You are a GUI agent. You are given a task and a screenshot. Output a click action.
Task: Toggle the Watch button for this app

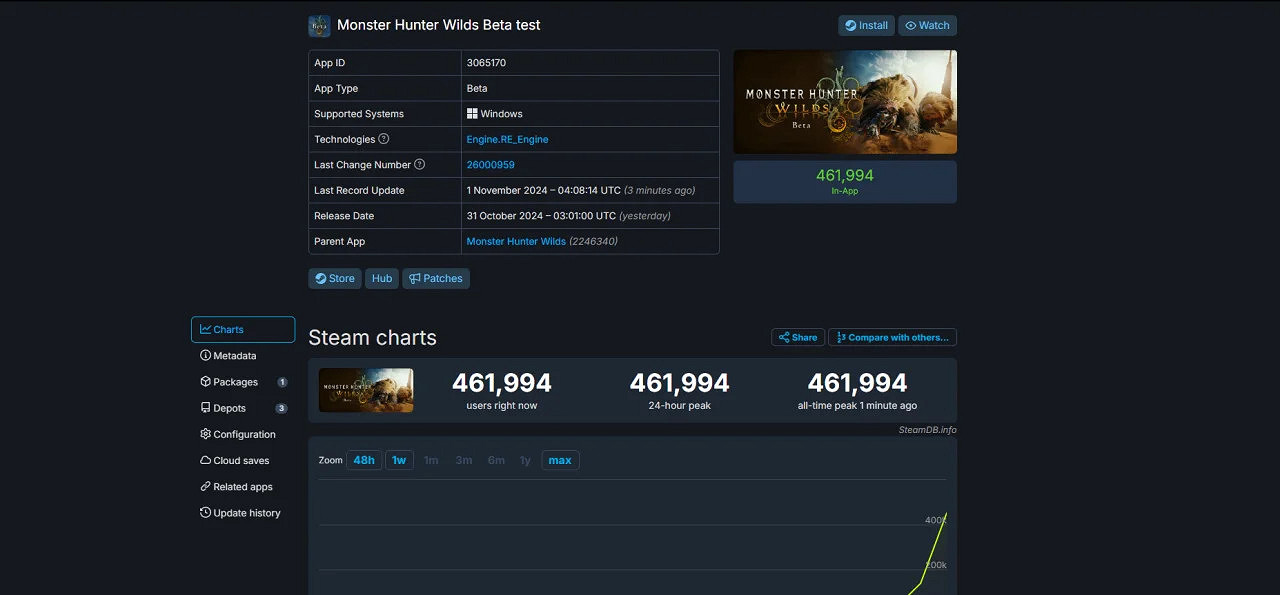click(x=927, y=25)
